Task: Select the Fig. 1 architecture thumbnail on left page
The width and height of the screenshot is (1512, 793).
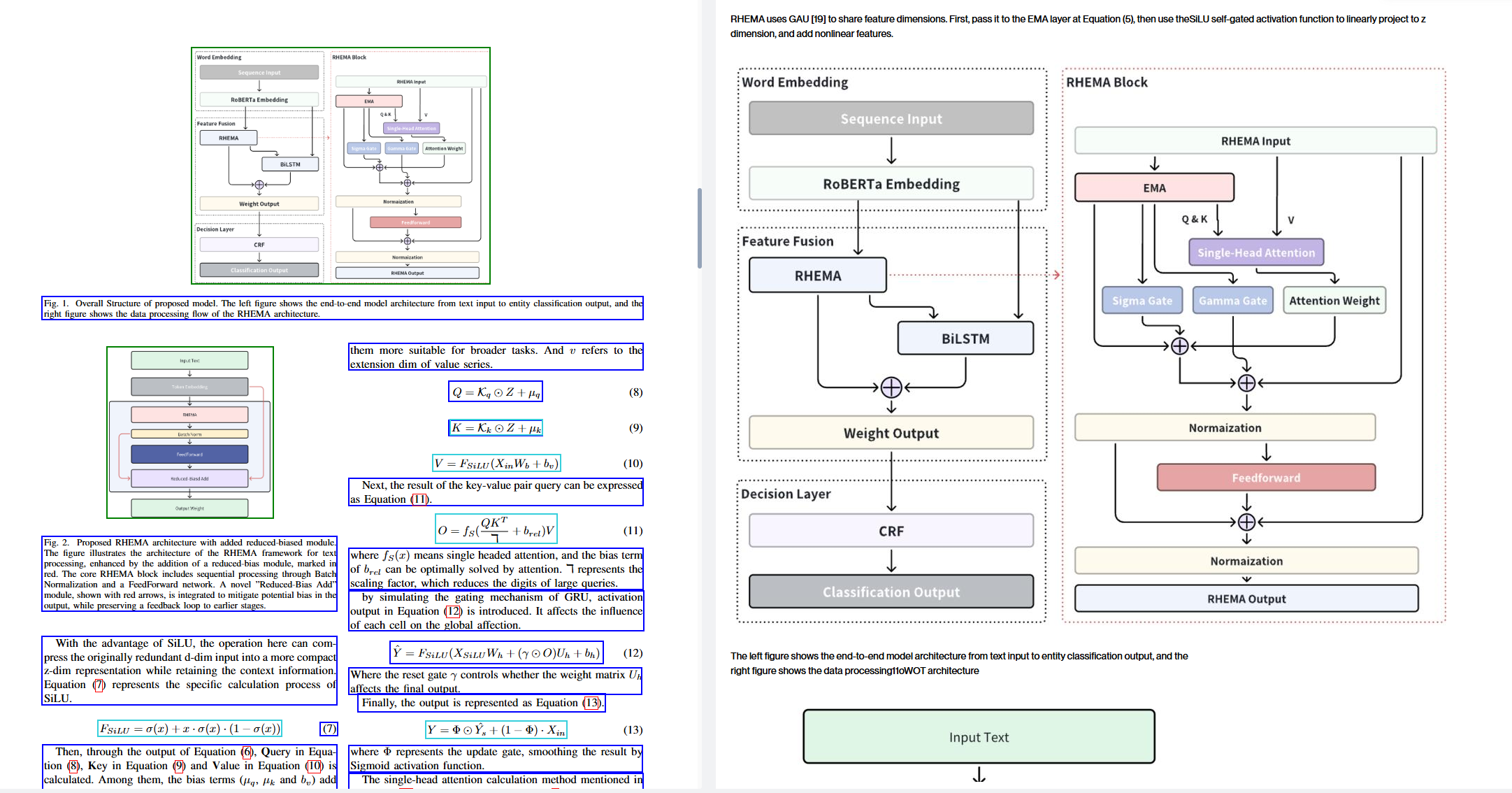Action: 340,166
